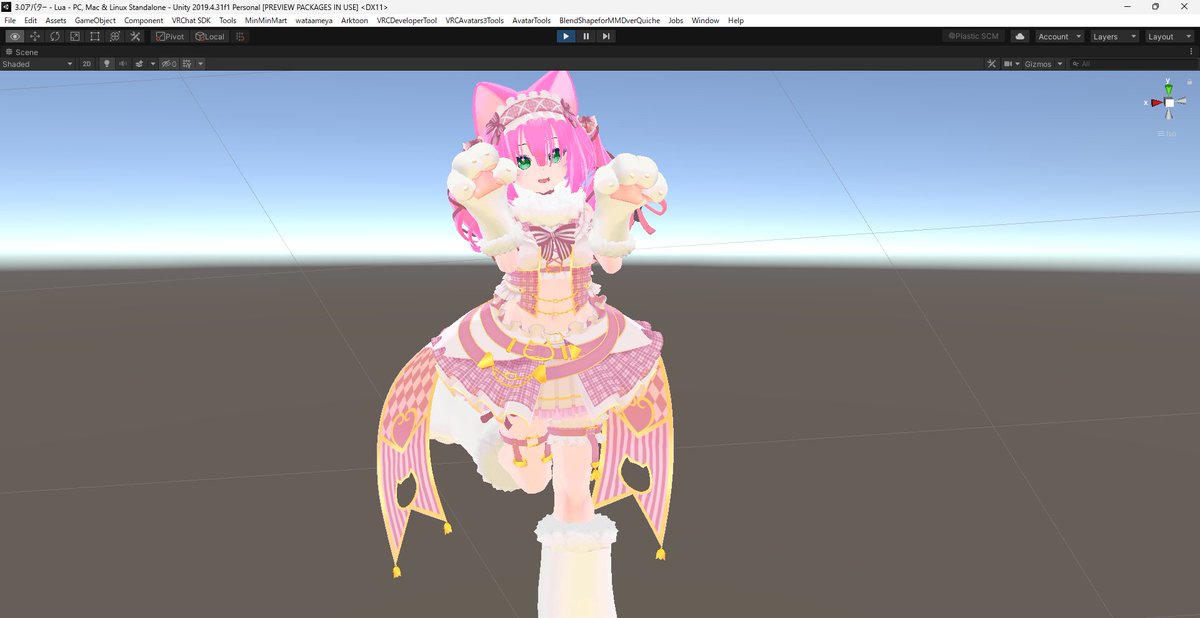Viewport: 1200px width, 618px height.
Task: Click the grid snapping icon
Action: click(x=240, y=36)
